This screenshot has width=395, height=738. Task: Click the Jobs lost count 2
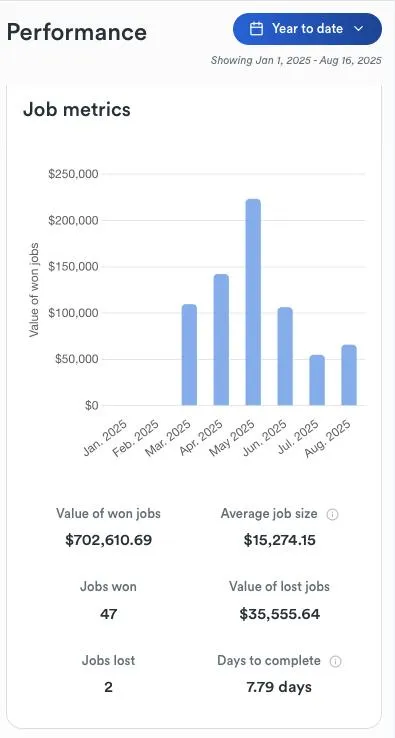click(108, 687)
